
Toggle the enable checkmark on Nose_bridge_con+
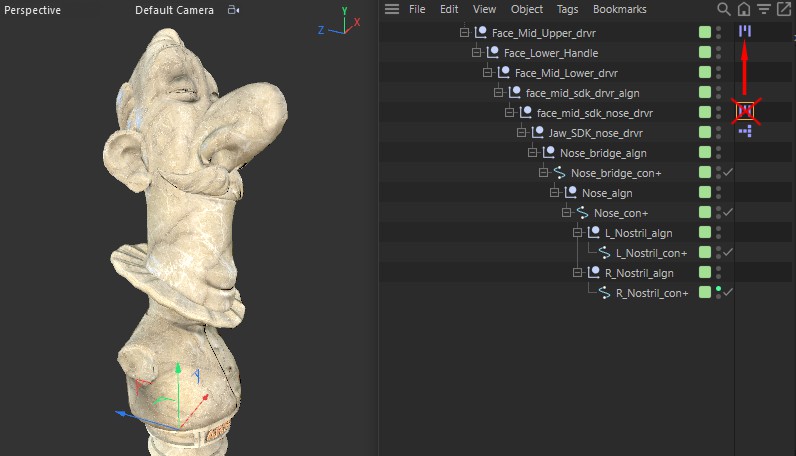pos(729,173)
